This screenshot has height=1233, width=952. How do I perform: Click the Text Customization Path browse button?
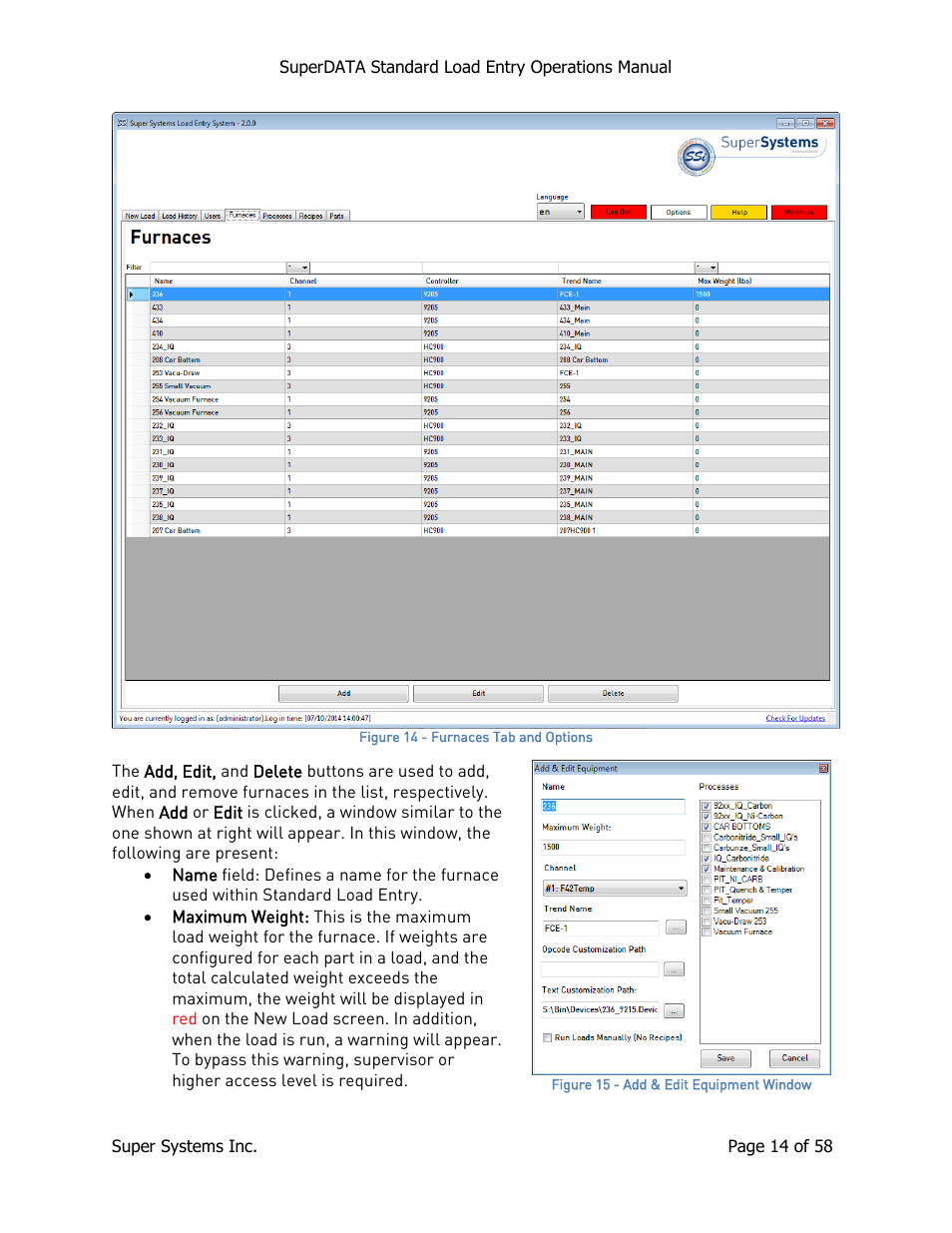[x=674, y=1010]
